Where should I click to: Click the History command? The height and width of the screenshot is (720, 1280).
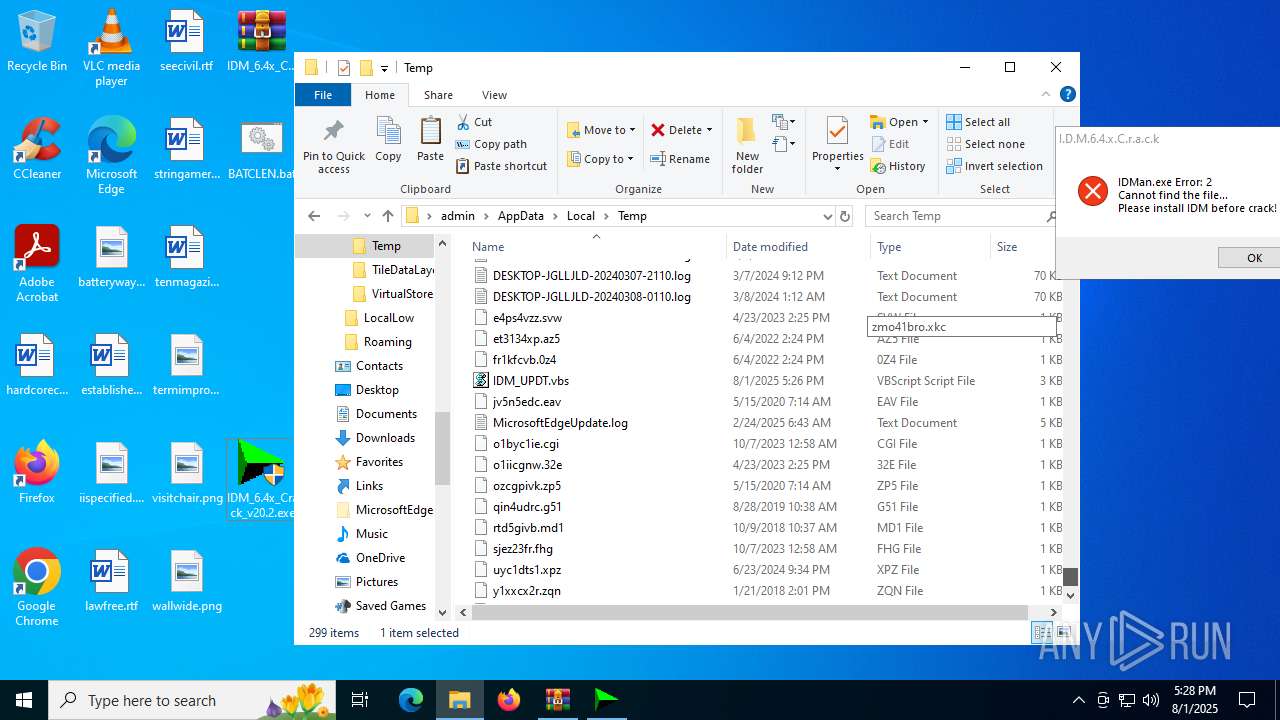coord(898,166)
